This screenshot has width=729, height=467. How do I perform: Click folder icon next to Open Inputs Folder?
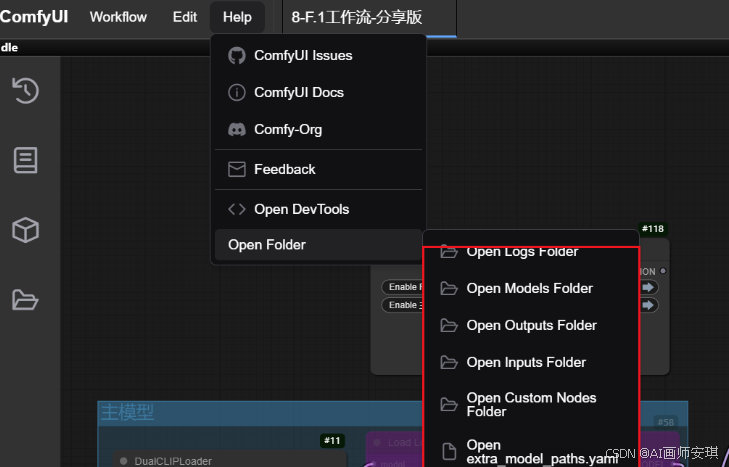(449, 362)
